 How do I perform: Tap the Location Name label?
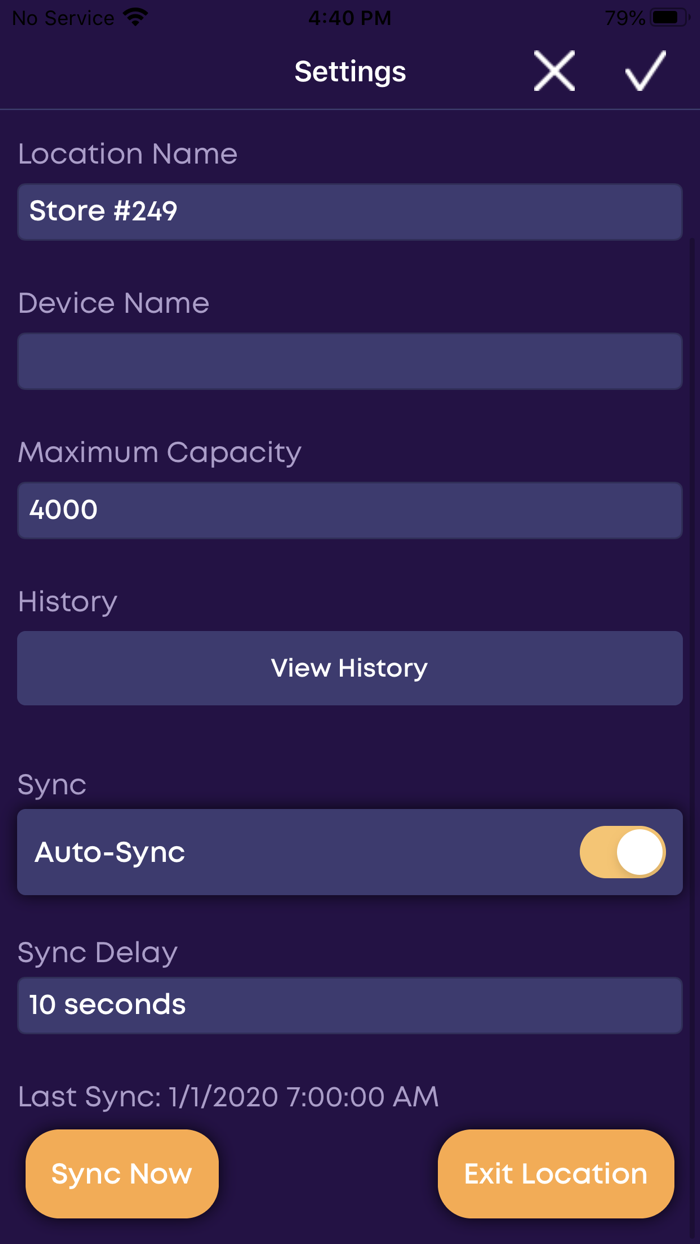coord(128,154)
